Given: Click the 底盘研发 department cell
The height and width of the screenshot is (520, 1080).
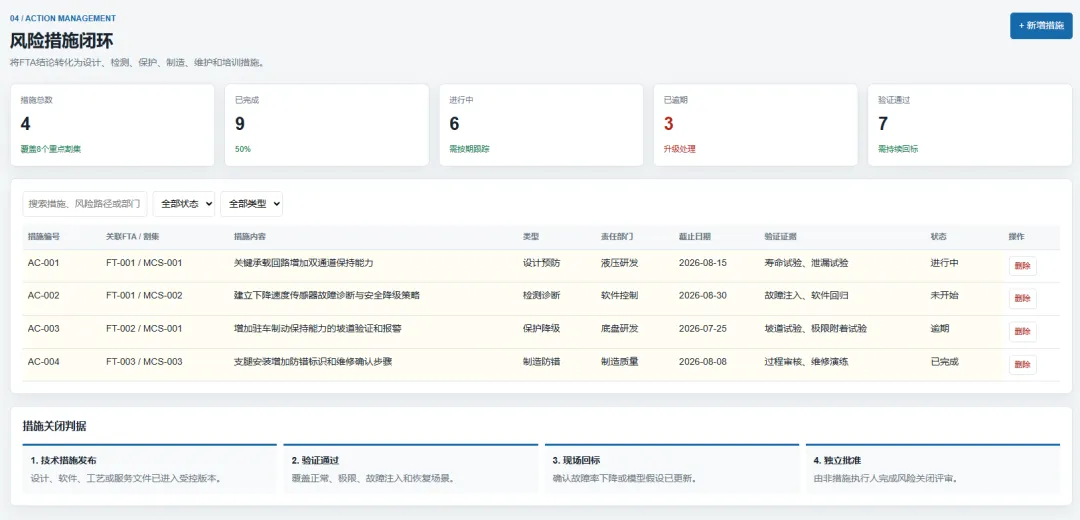Looking at the screenshot, I should tap(619, 329).
